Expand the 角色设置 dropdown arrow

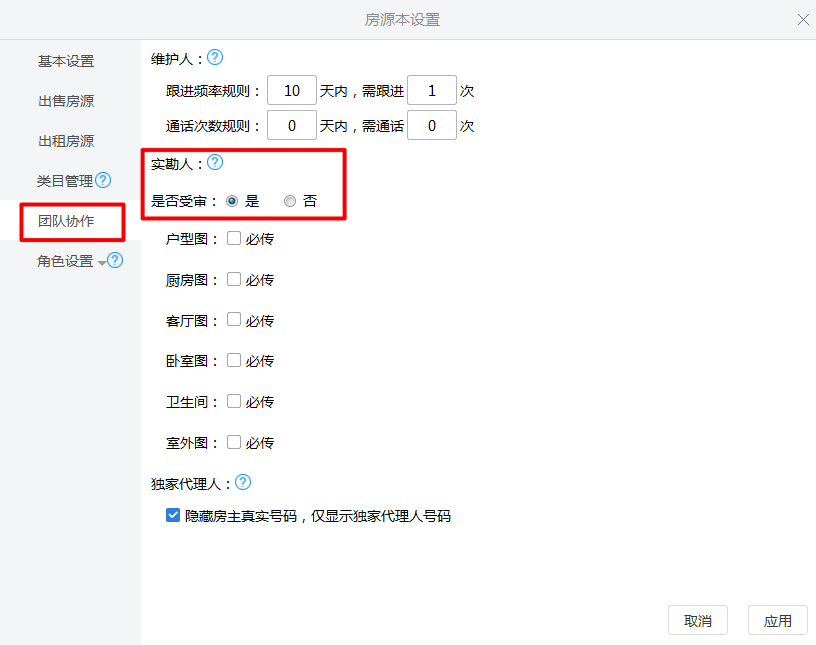(102, 263)
